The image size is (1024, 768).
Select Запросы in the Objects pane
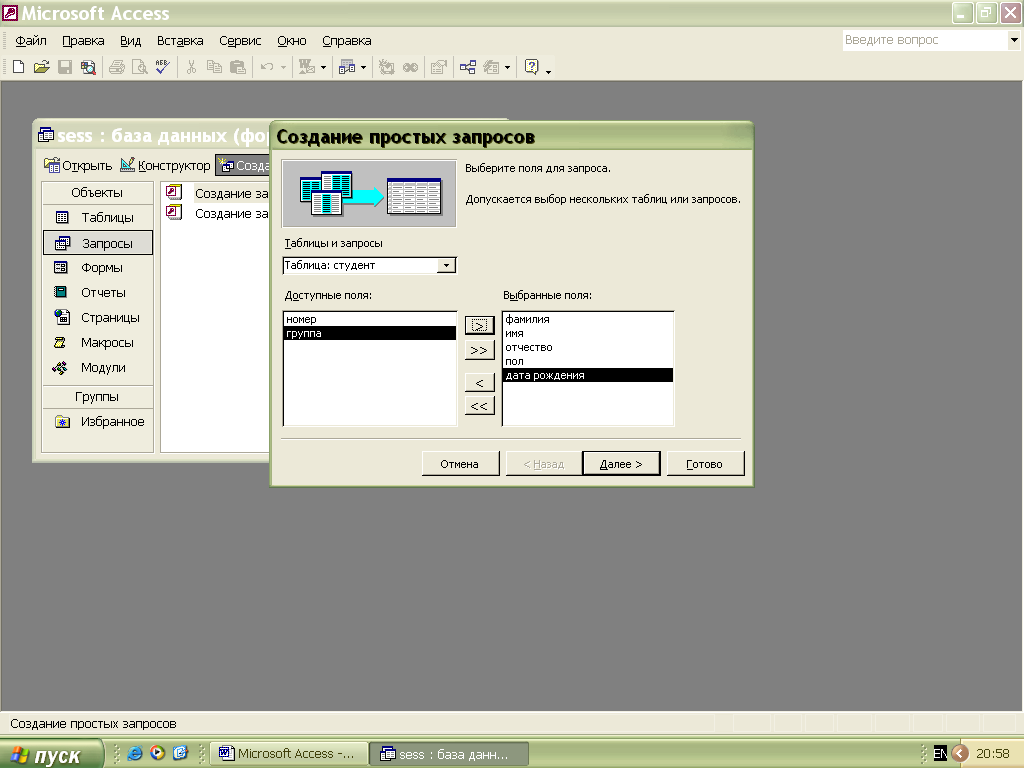point(98,243)
